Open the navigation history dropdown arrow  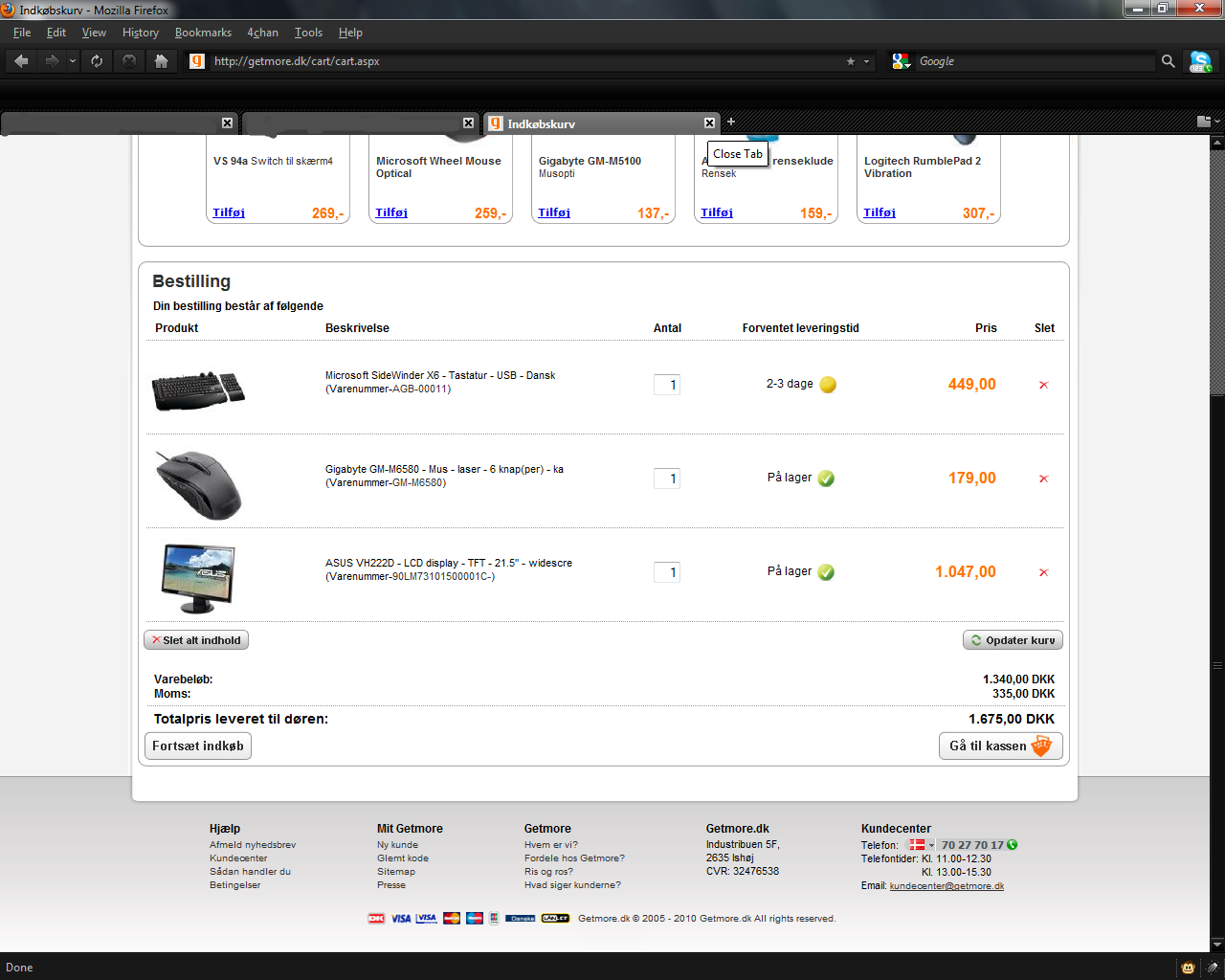coord(73,61)
